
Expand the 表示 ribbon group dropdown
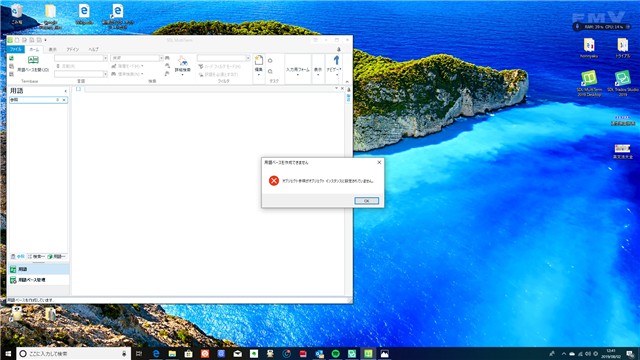pos(318,70)
